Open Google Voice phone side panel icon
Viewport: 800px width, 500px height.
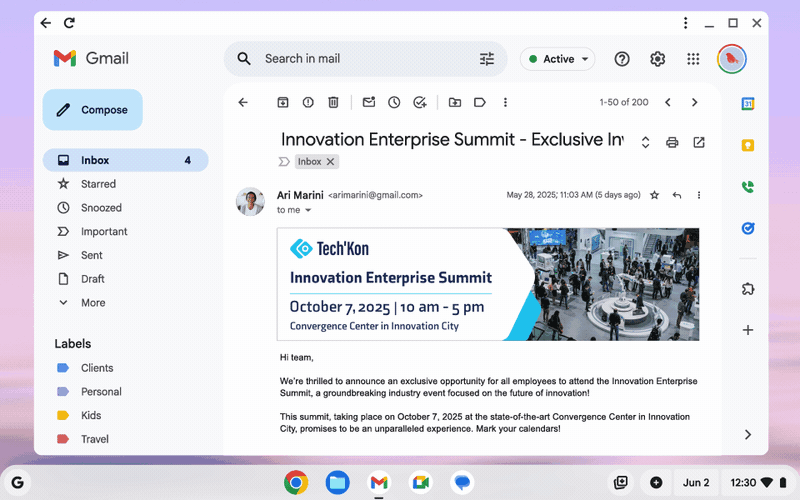click(x=748, y=187)
